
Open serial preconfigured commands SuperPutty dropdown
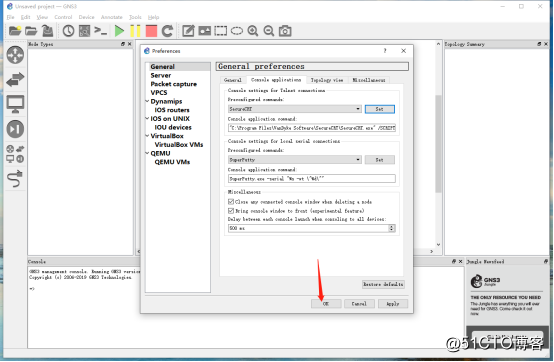(295, 160)
